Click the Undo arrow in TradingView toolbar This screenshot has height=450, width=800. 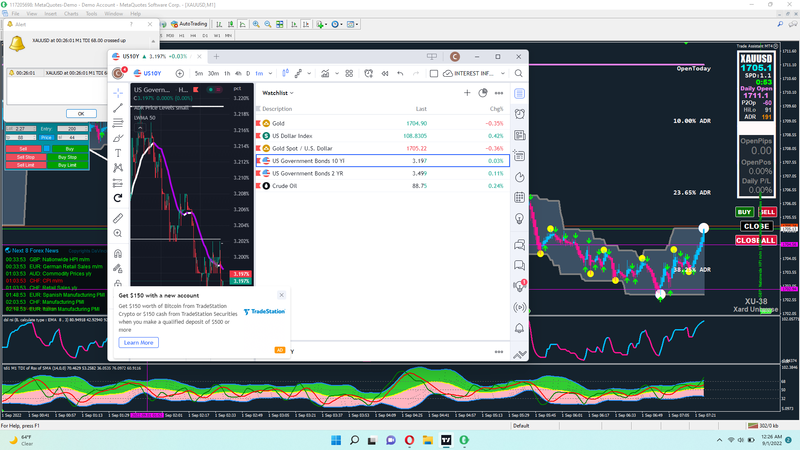point(400,73)
